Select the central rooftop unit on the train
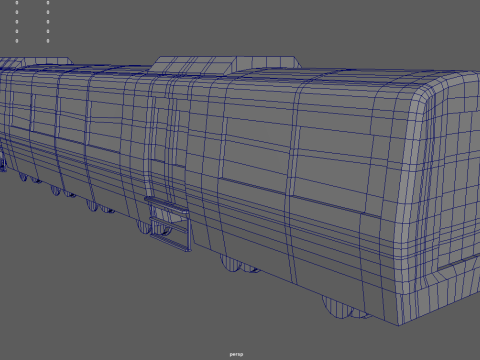 pyautogui.click(x=225, y=66)
